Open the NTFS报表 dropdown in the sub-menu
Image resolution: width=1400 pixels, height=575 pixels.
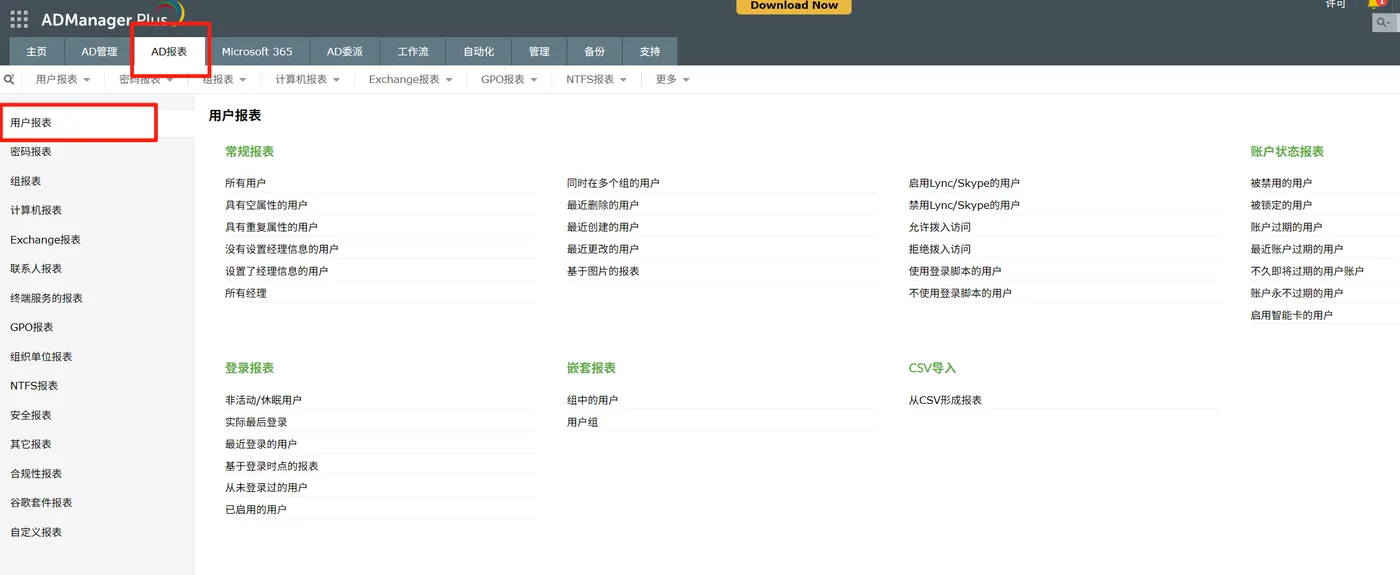pos(597,79)
